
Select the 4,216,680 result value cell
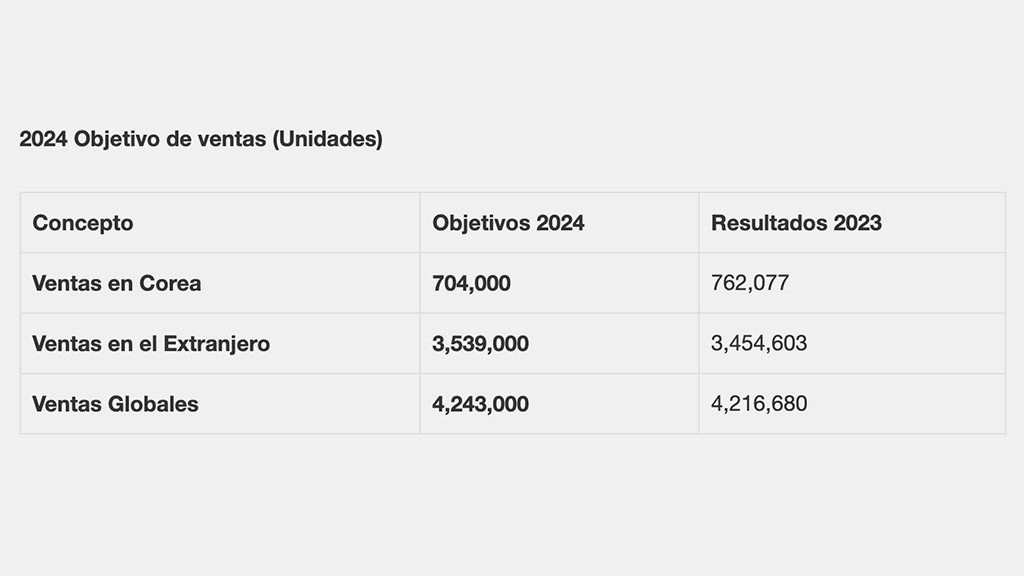click(852, 404)
